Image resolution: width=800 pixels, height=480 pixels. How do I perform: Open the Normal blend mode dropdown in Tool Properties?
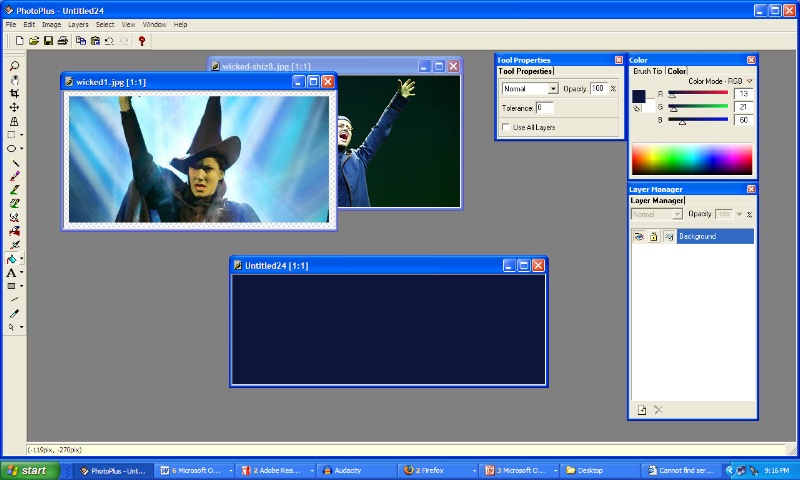click(x=553, y=89)
